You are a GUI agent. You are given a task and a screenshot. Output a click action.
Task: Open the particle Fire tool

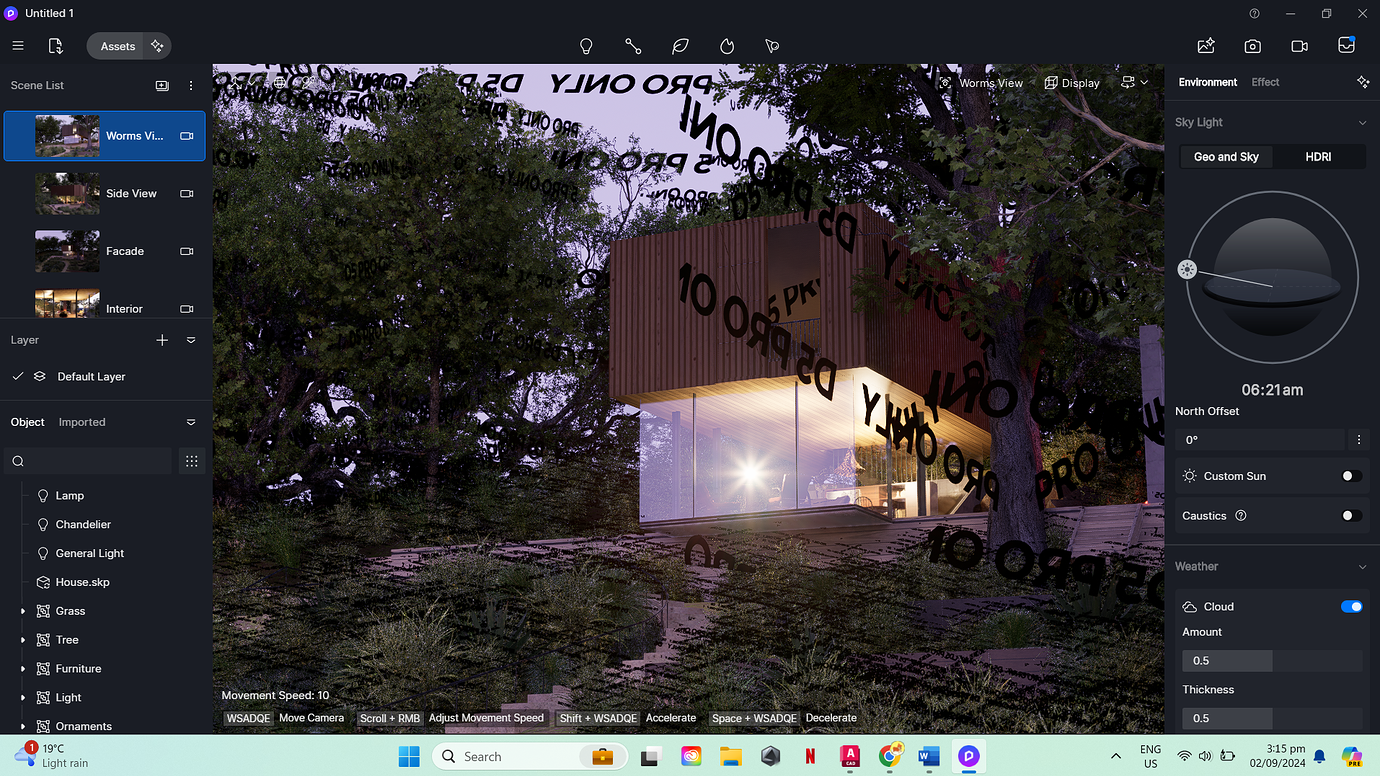click(726, 46)
